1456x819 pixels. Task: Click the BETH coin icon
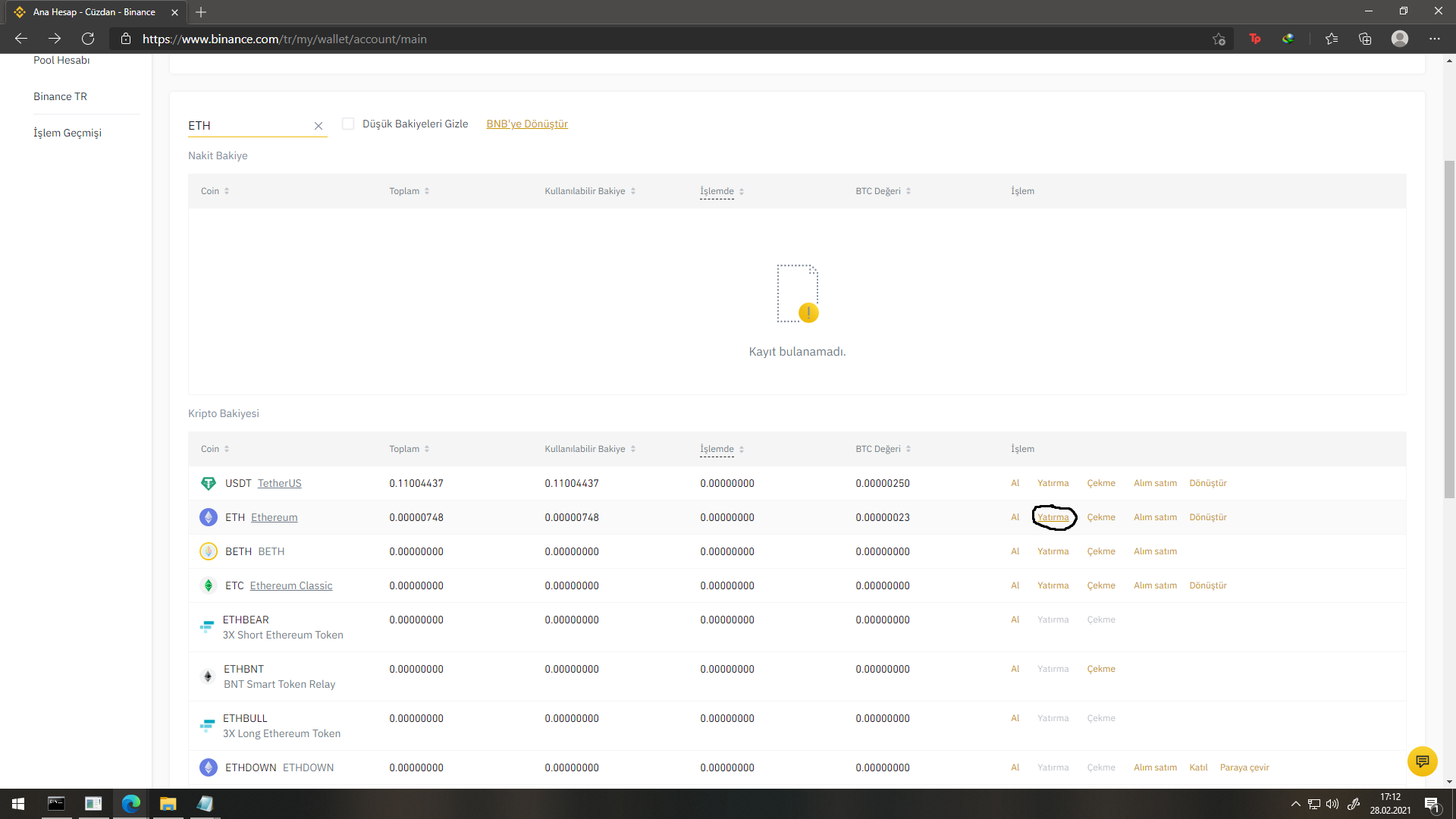[x=208, y=551]
